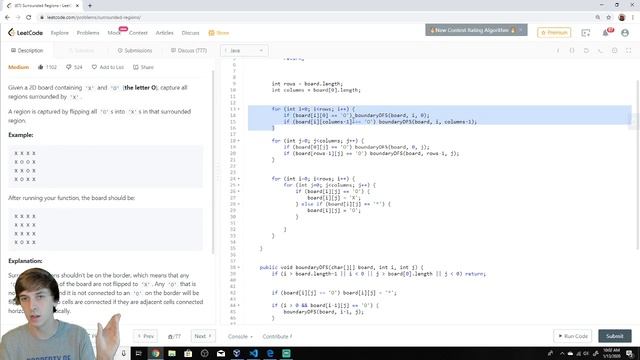Click the Share button
This screenshot has width=640, height=360.
(143, 67)
